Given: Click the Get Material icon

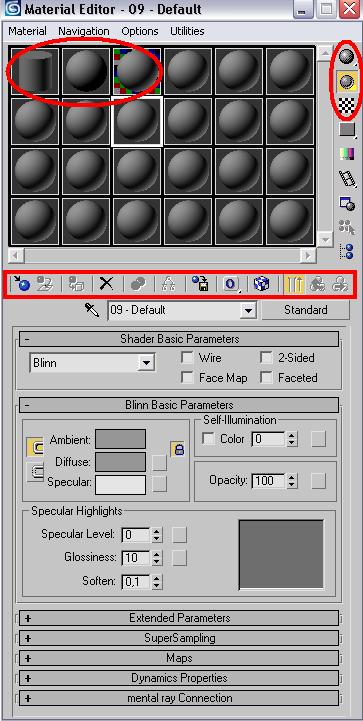Looking at the screenshot, I should (x=21, y=285).
